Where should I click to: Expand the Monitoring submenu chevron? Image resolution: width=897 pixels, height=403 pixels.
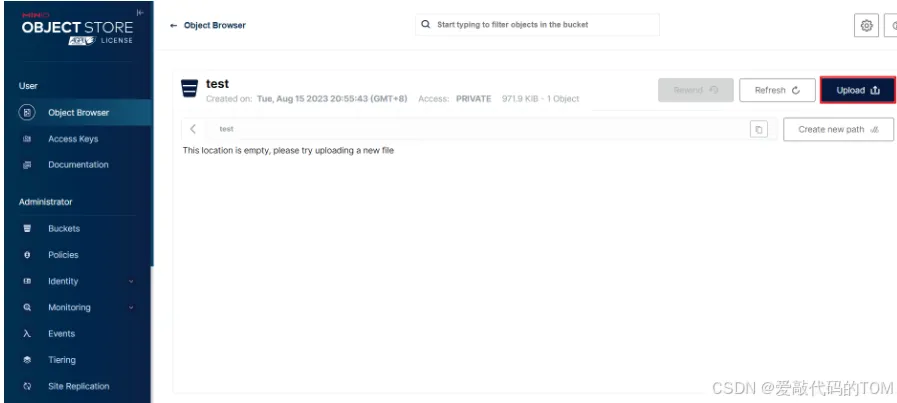131,308
